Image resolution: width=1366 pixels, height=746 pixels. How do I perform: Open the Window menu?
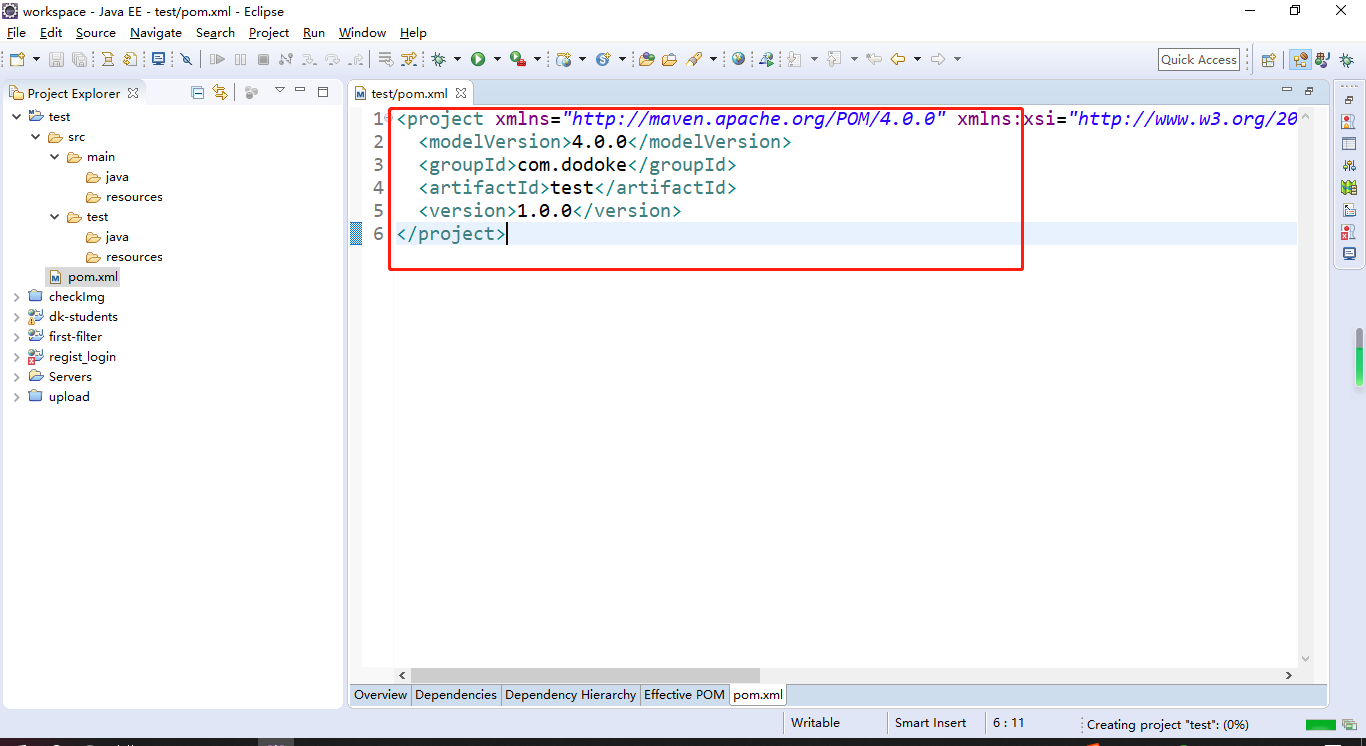click(x=362, y=33)
